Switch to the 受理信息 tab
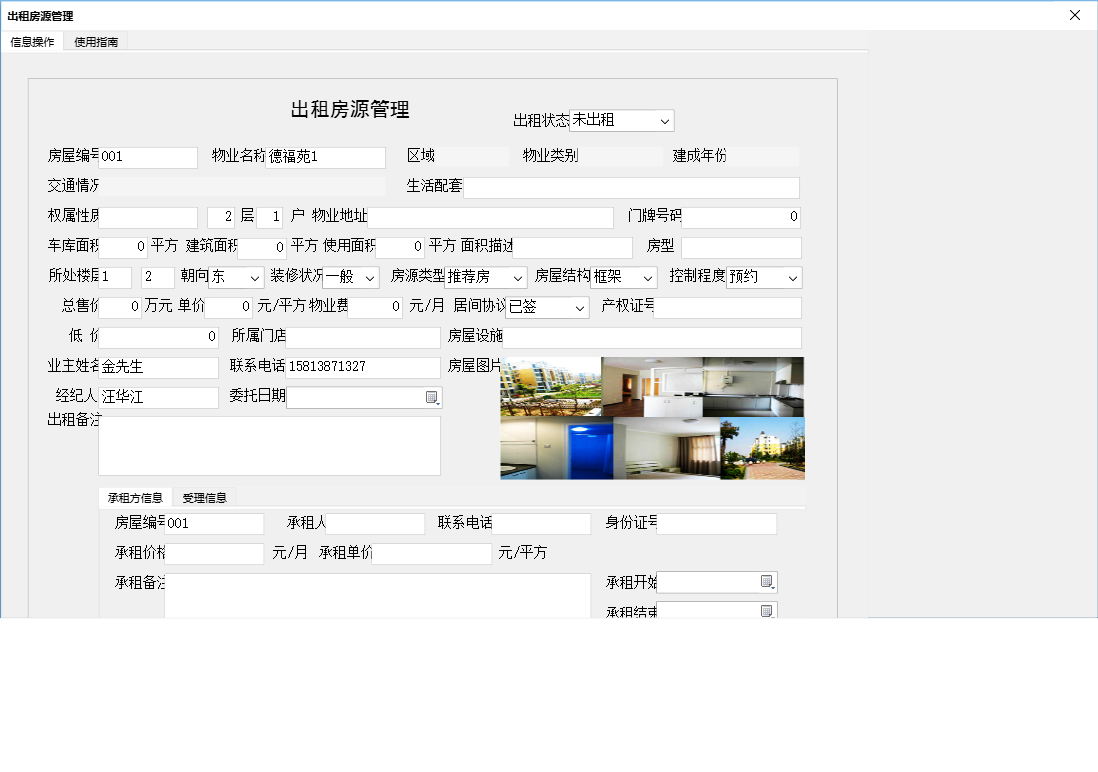 tap(204, 497)
